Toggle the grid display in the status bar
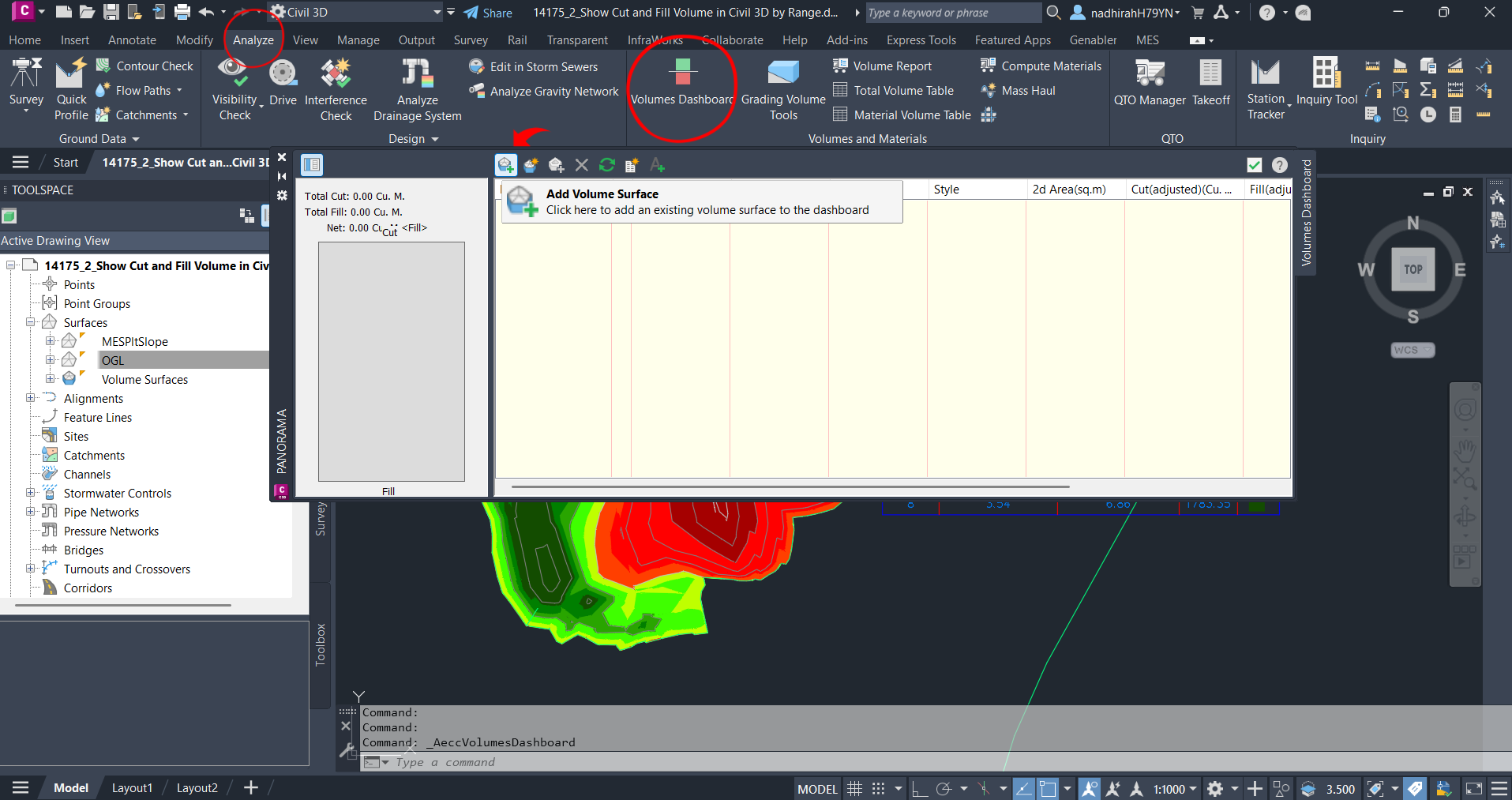The image size is (1512, 800). [x=854, y=788]
